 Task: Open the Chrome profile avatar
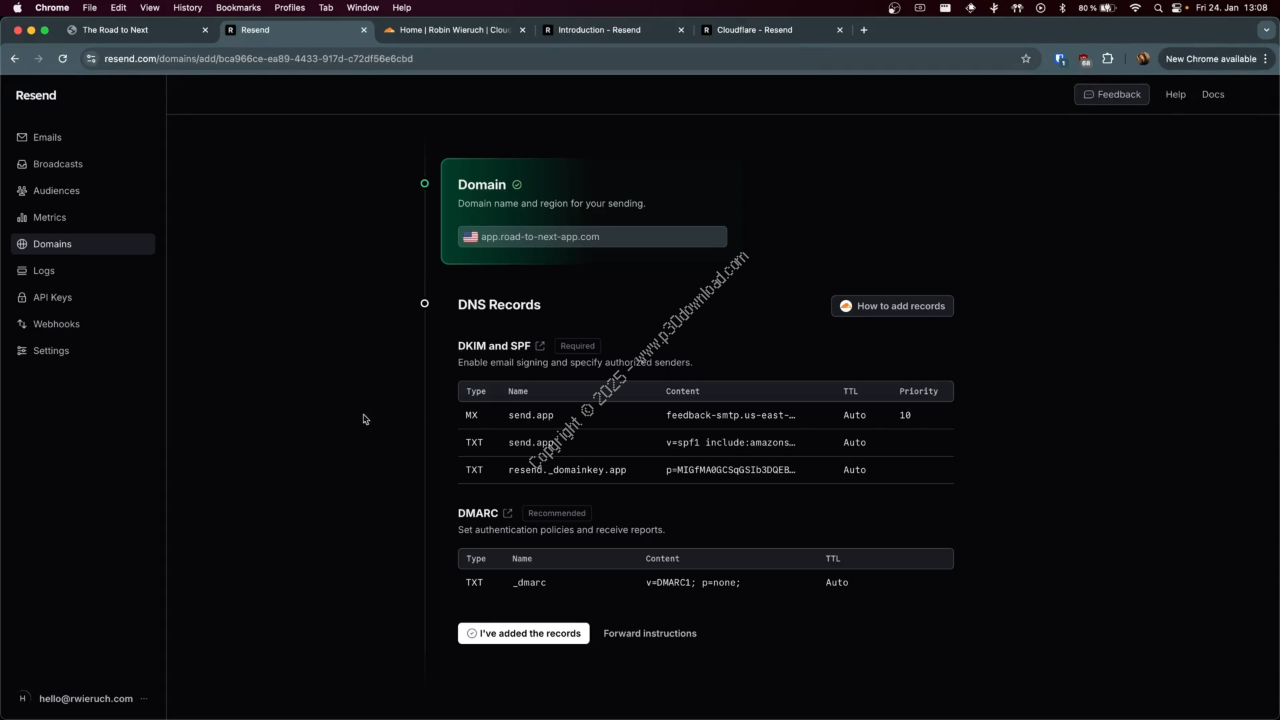(1143, 59)
